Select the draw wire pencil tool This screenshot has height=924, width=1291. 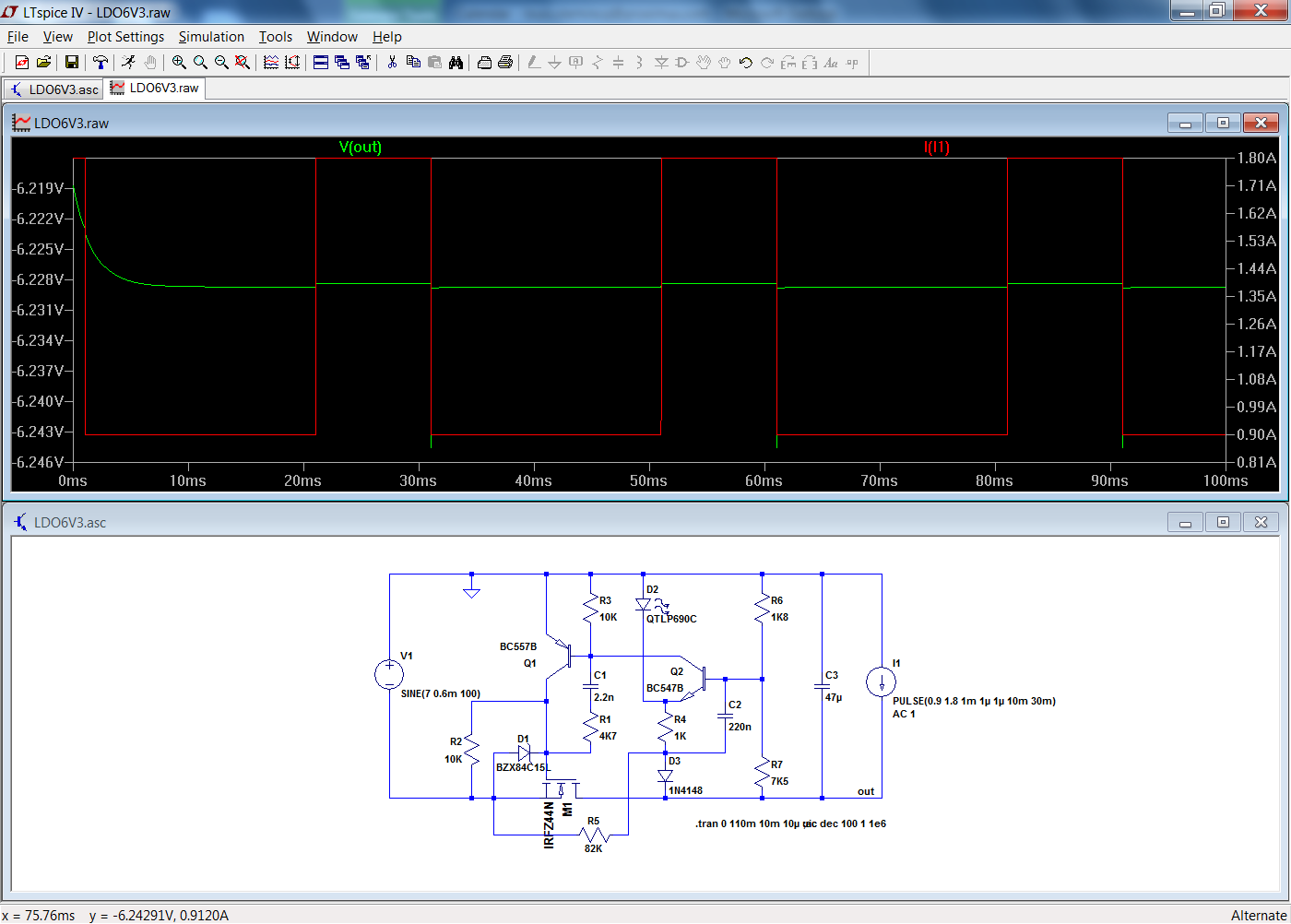click(534, 63)
